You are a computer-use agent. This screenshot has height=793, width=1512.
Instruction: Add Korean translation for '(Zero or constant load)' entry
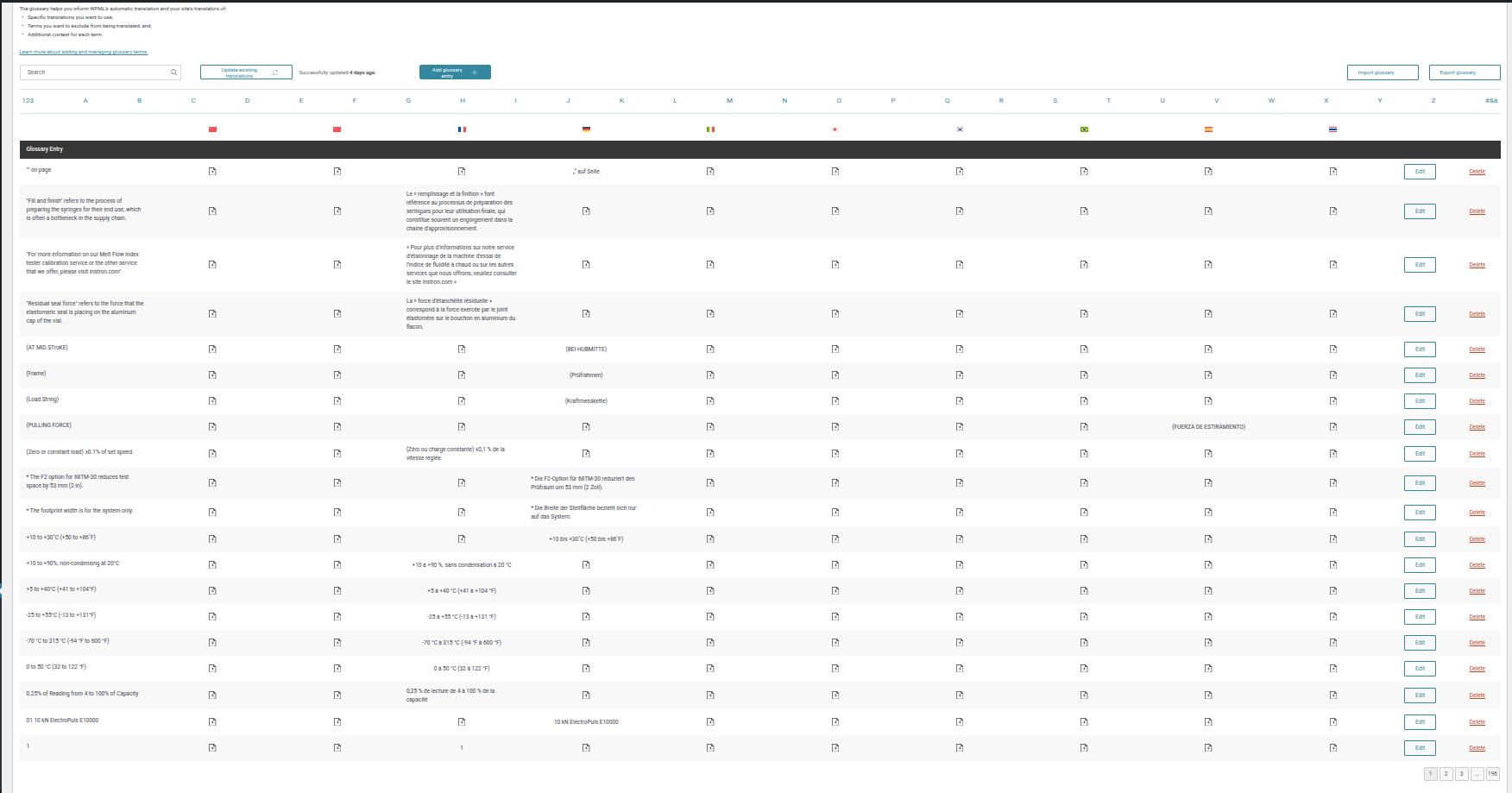tap(960, 454)
